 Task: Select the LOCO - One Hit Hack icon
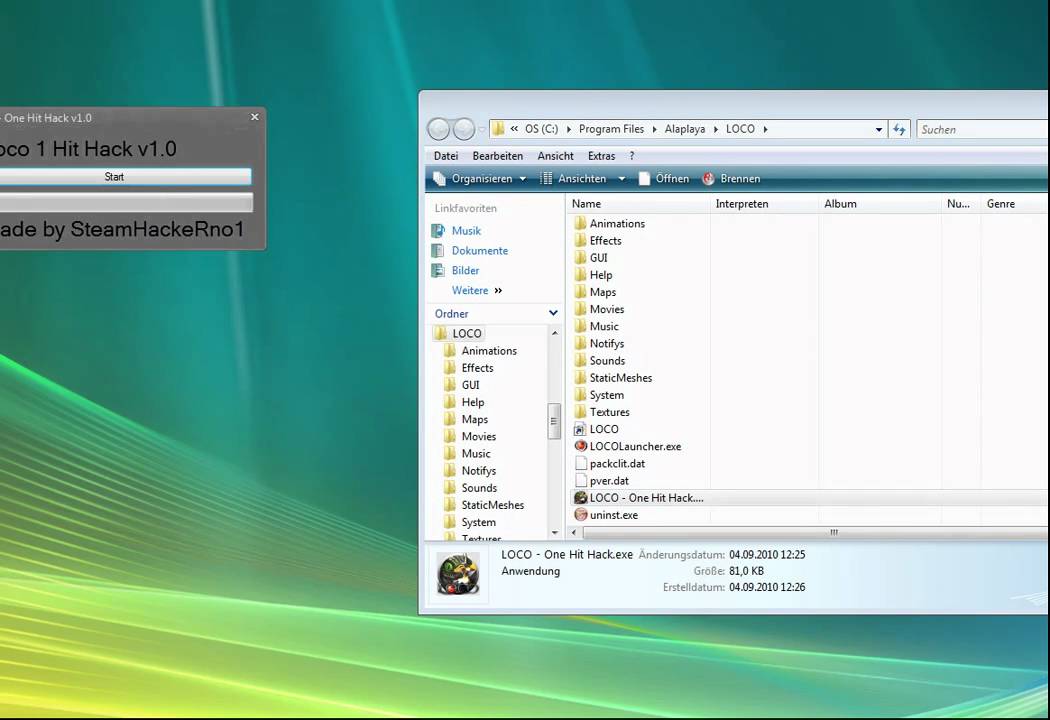point(581,498)
